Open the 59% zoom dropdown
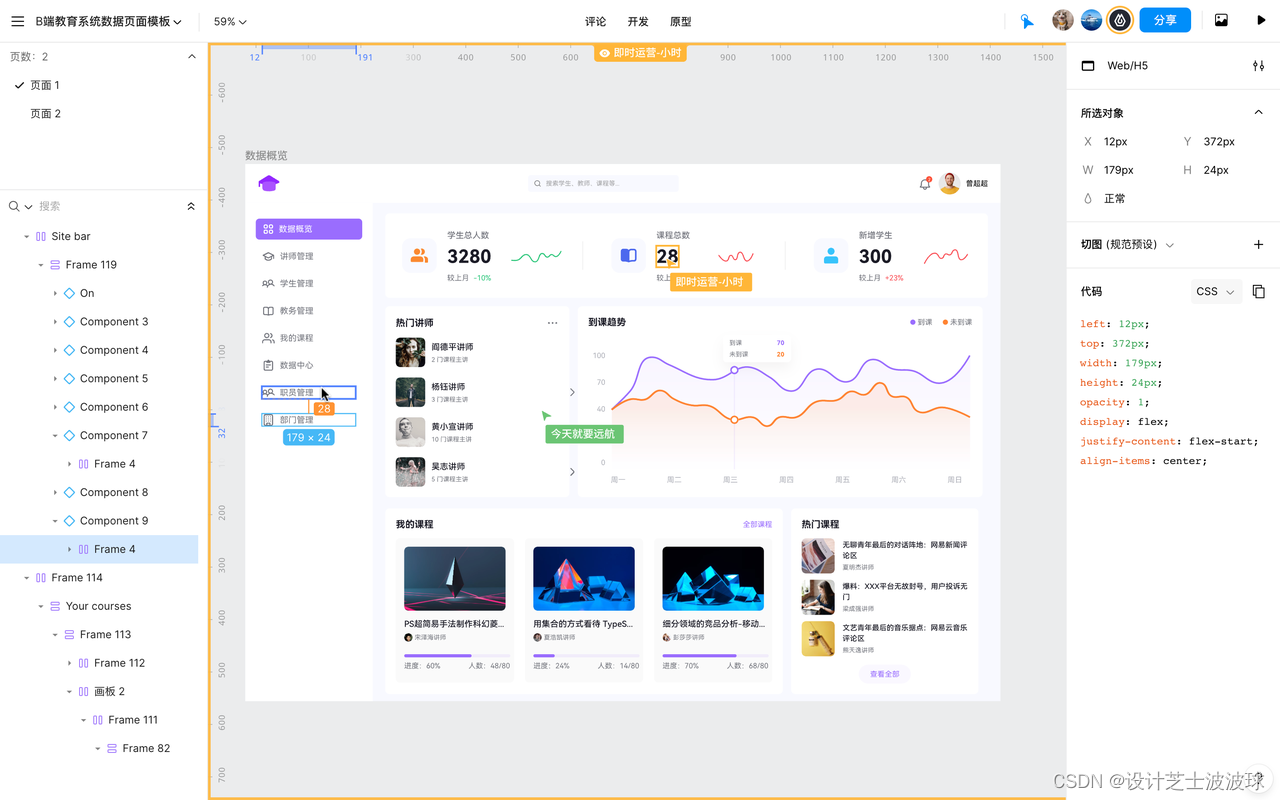Viewport: 1280px width, 800px height. (x=230, y=21)
